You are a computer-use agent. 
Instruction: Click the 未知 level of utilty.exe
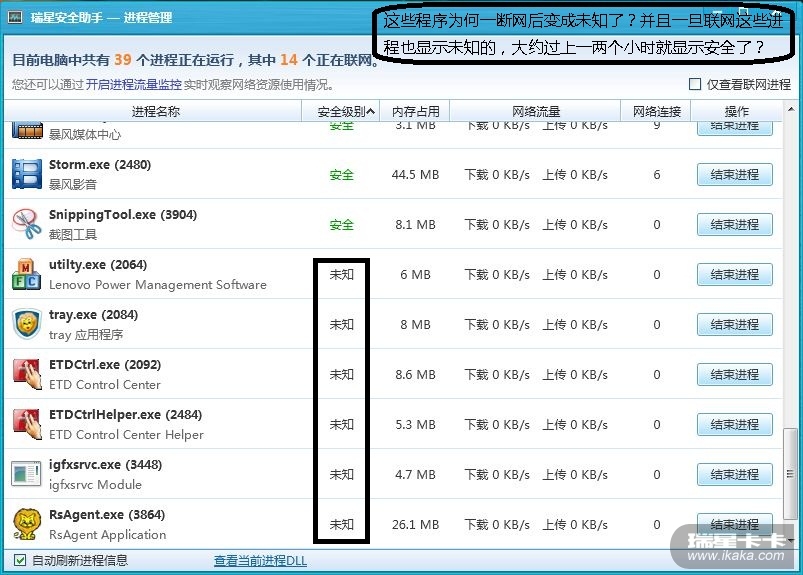click(342, 274)
